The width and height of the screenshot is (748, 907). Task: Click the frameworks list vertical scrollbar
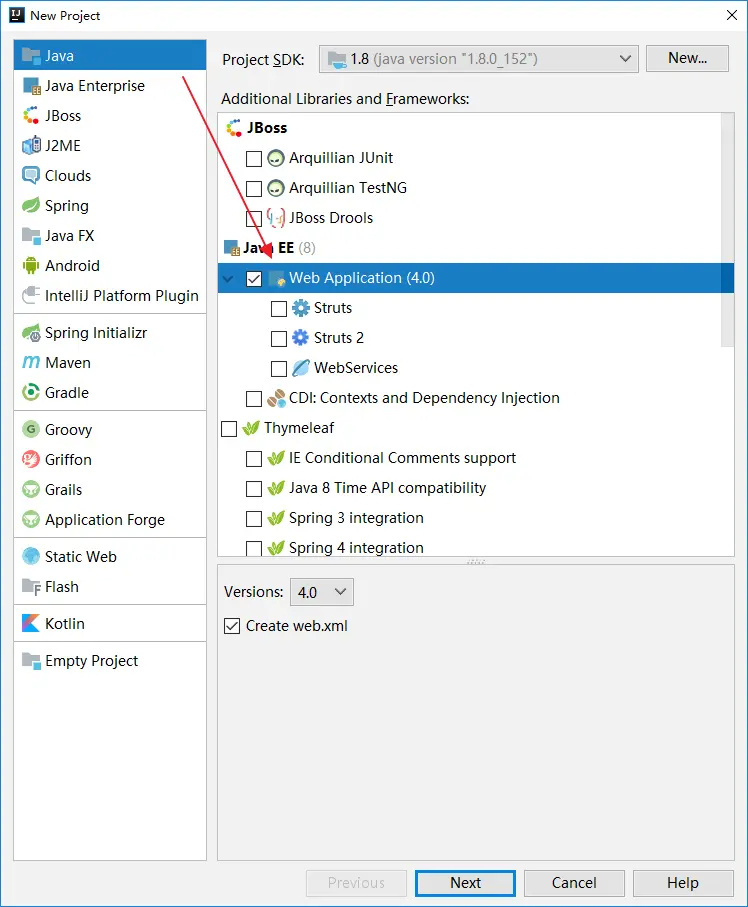coord(728,231)
